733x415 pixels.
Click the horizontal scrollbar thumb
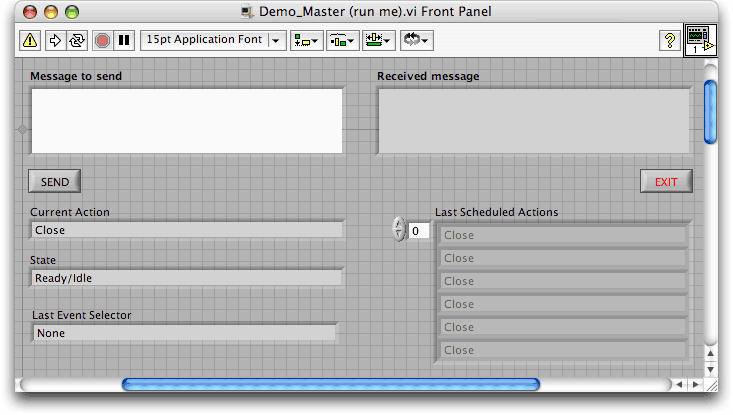click(x=331, y=385)
